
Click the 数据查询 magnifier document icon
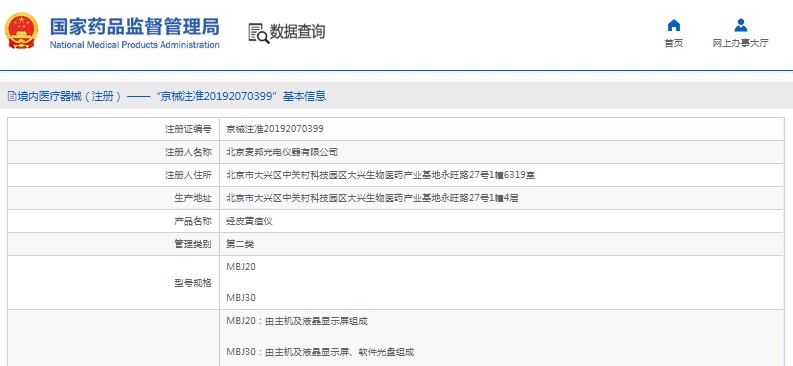(258, 33)
